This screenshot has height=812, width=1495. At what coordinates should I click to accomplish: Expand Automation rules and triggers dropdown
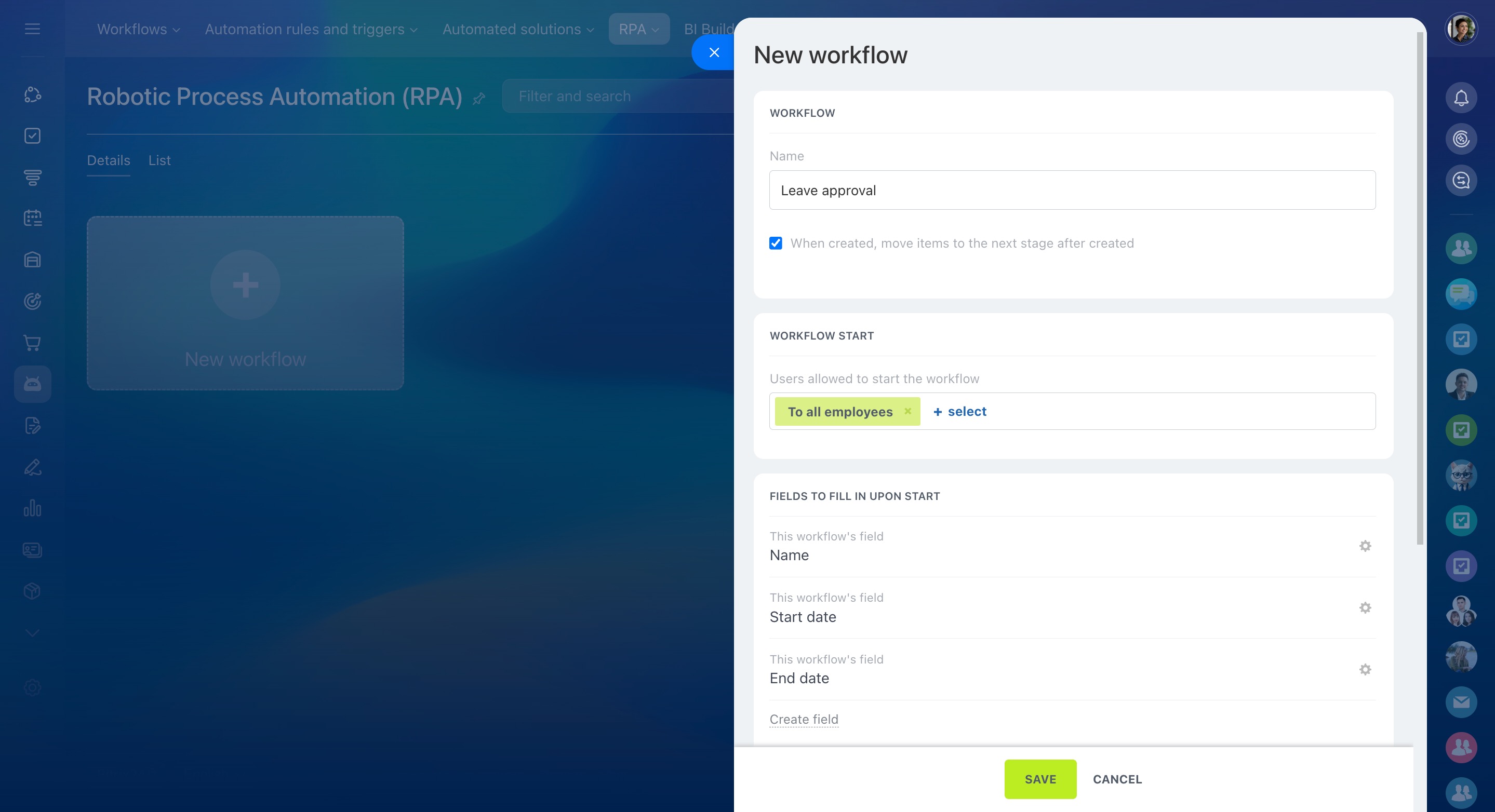(x=311, y=29)
